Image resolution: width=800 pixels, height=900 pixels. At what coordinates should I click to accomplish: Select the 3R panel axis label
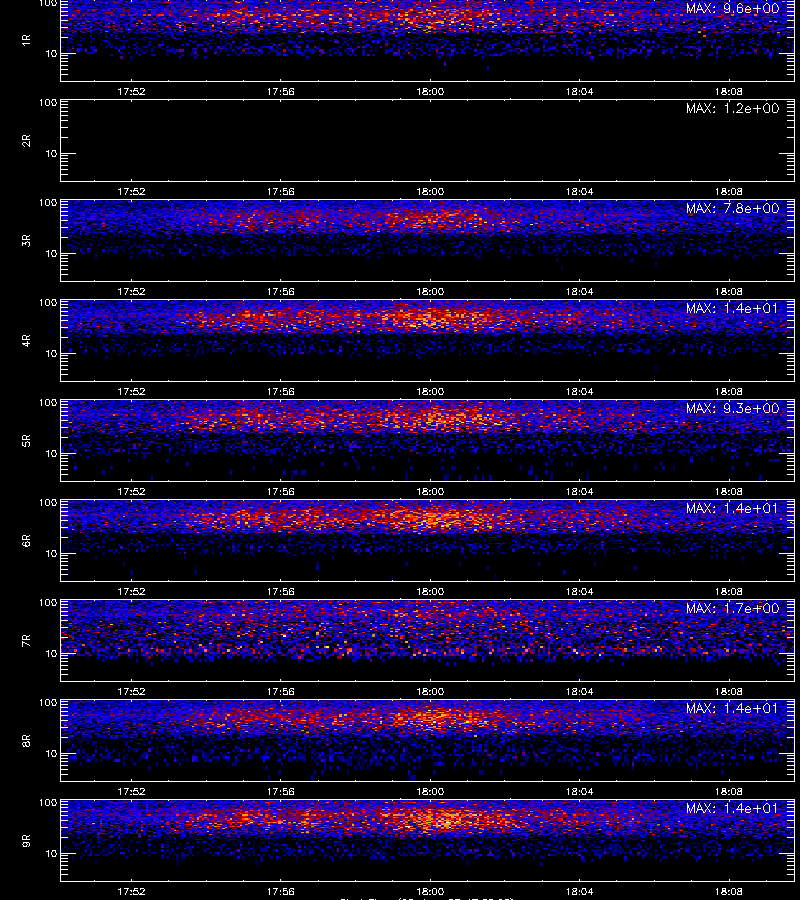[x=26, y=240]
